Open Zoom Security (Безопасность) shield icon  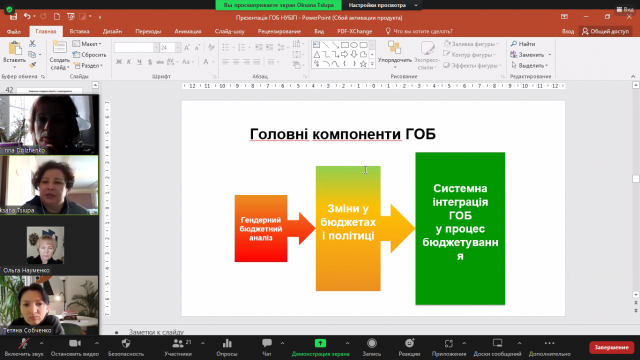(126, 344)
